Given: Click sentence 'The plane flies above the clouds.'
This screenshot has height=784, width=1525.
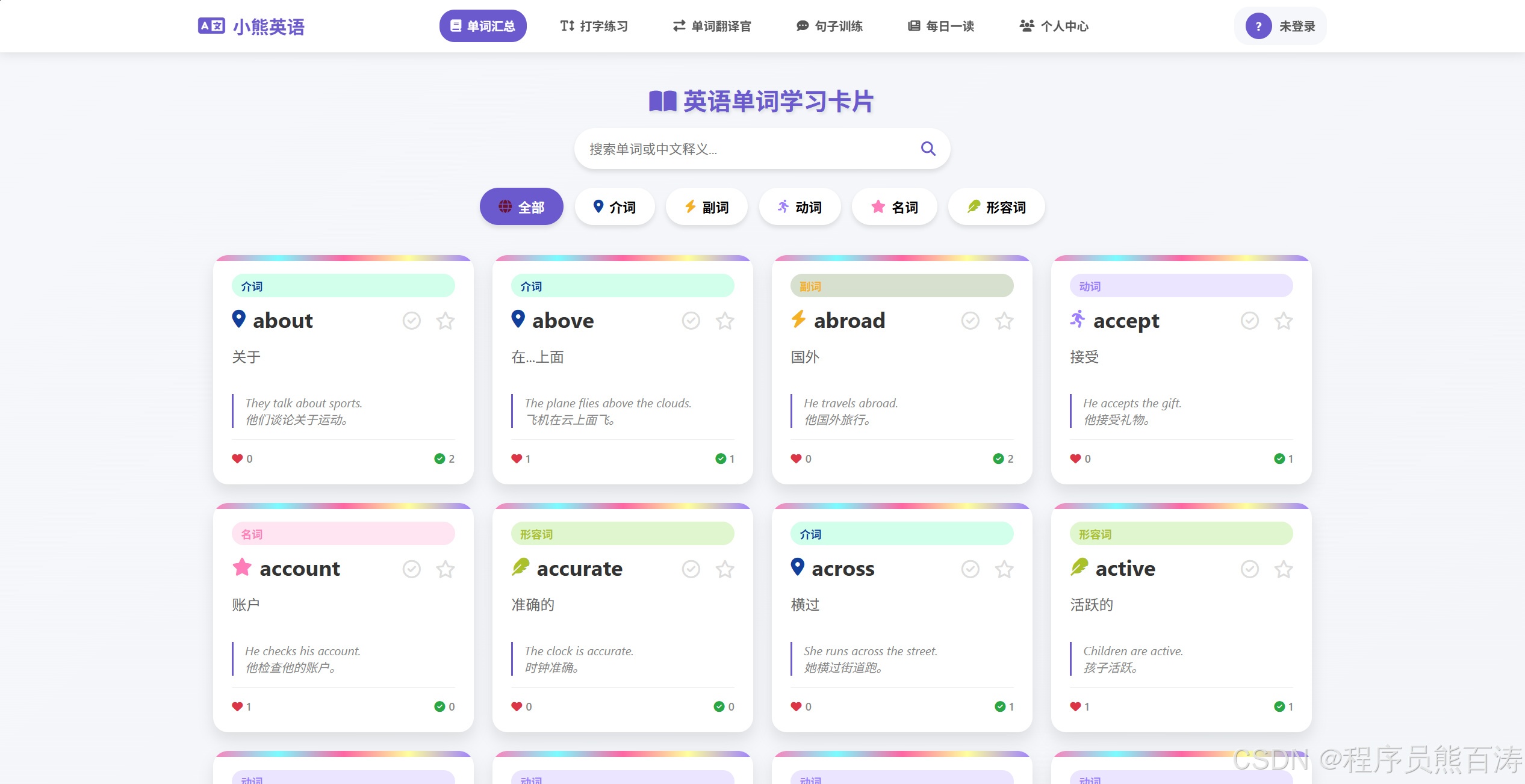Looking at the screenshot, I should (608, 403).
